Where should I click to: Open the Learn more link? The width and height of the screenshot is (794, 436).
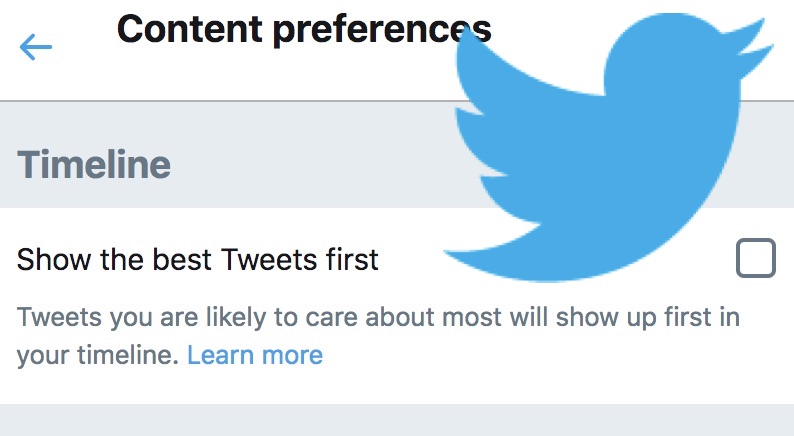[x=255, y=354]
